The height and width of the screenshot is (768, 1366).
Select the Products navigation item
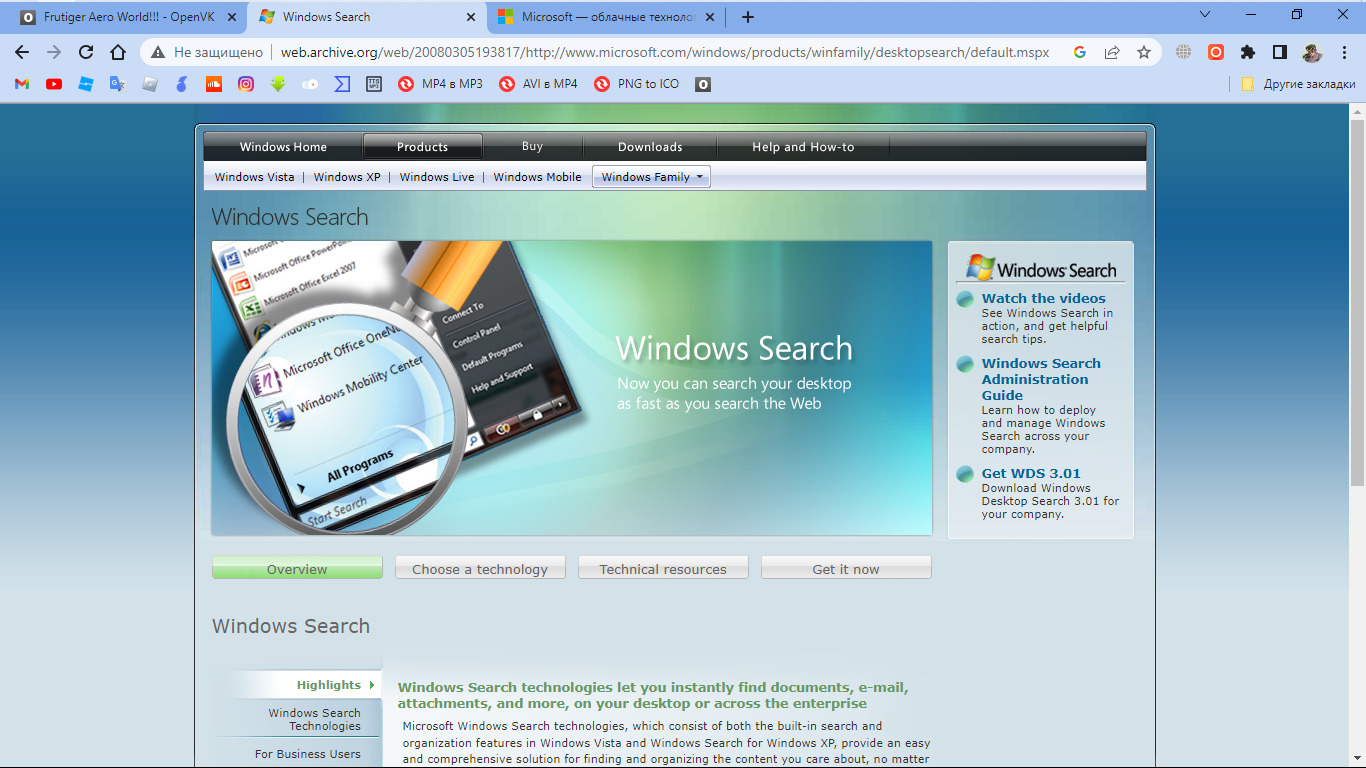[422, 147]
